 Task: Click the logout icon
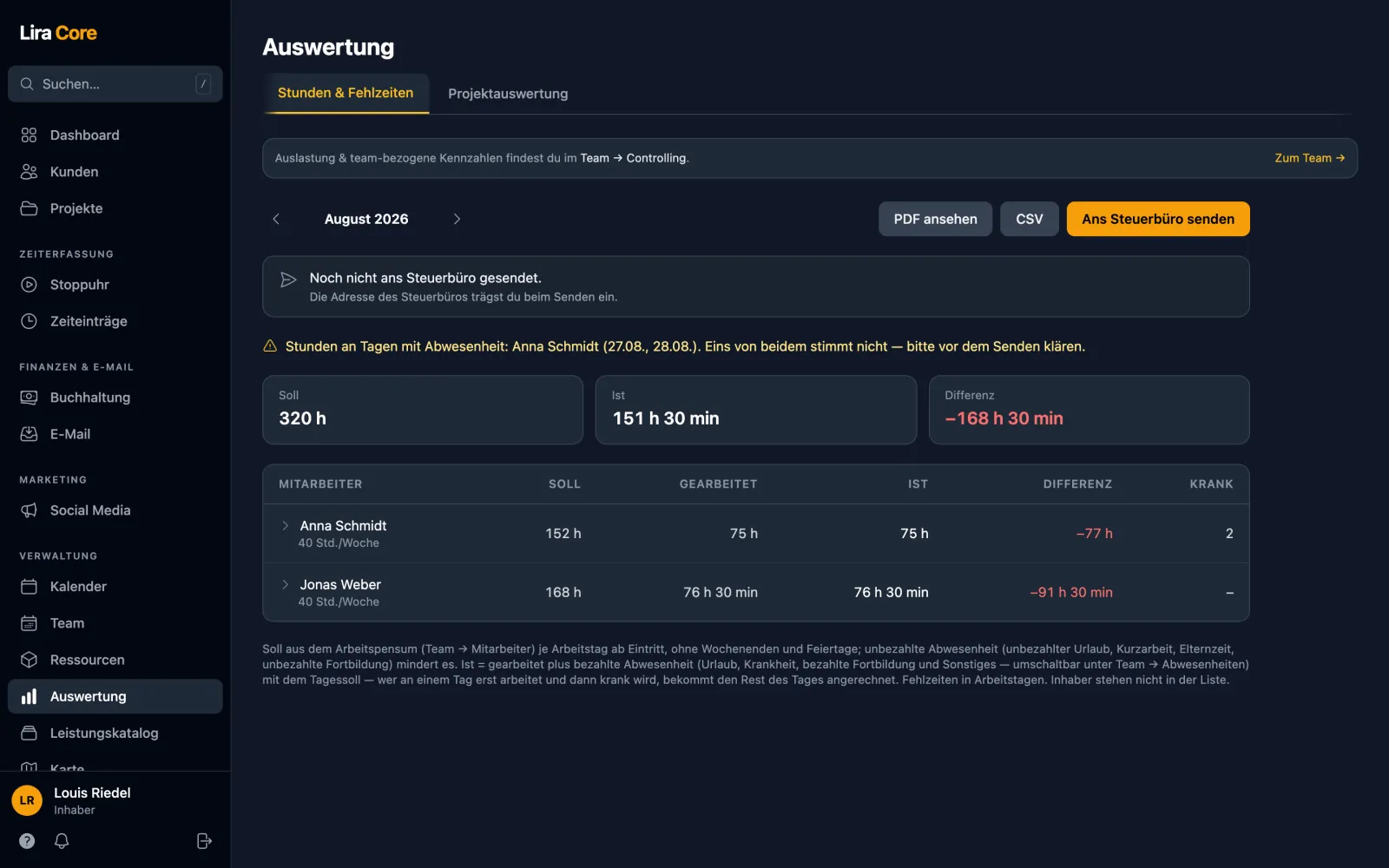[204, 841]
